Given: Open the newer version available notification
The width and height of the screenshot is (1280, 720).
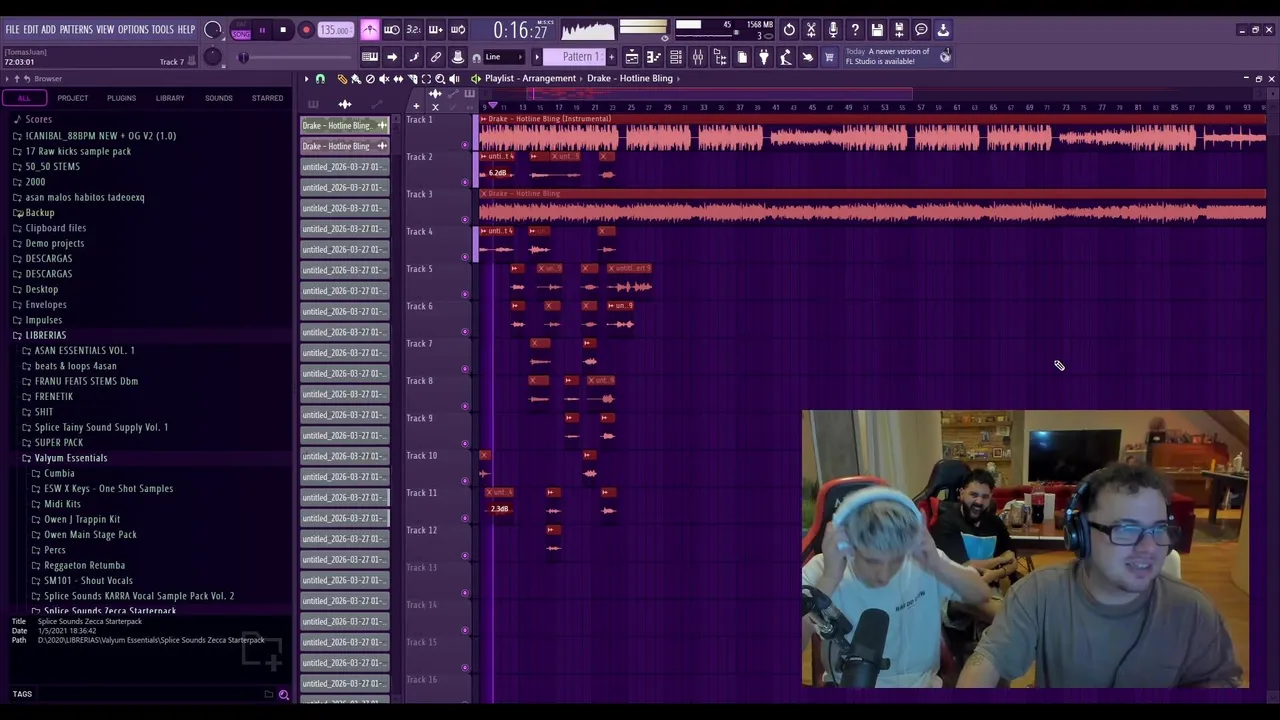Looking at the screenshot, I should [899, 57].
